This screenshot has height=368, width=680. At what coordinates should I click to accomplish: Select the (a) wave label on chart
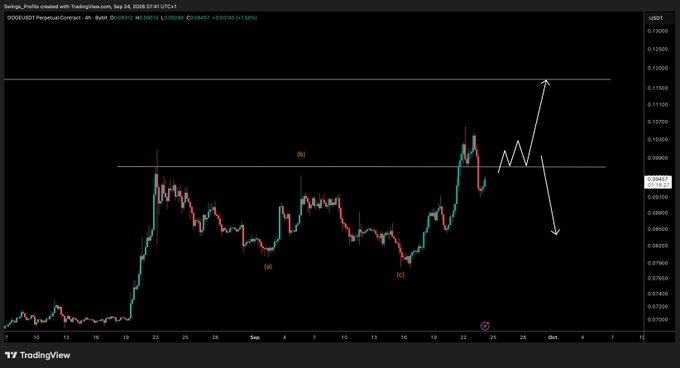tap(268, 266)
